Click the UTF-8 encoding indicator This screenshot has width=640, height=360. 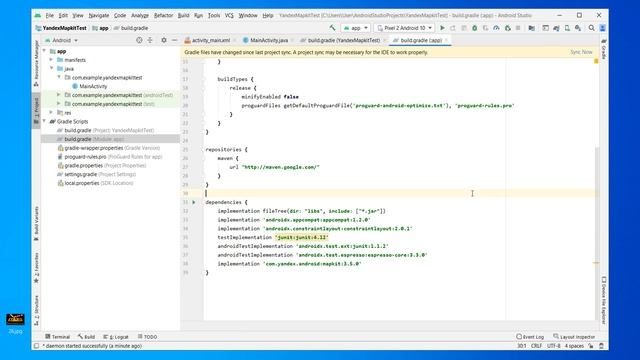click(553, 346)
